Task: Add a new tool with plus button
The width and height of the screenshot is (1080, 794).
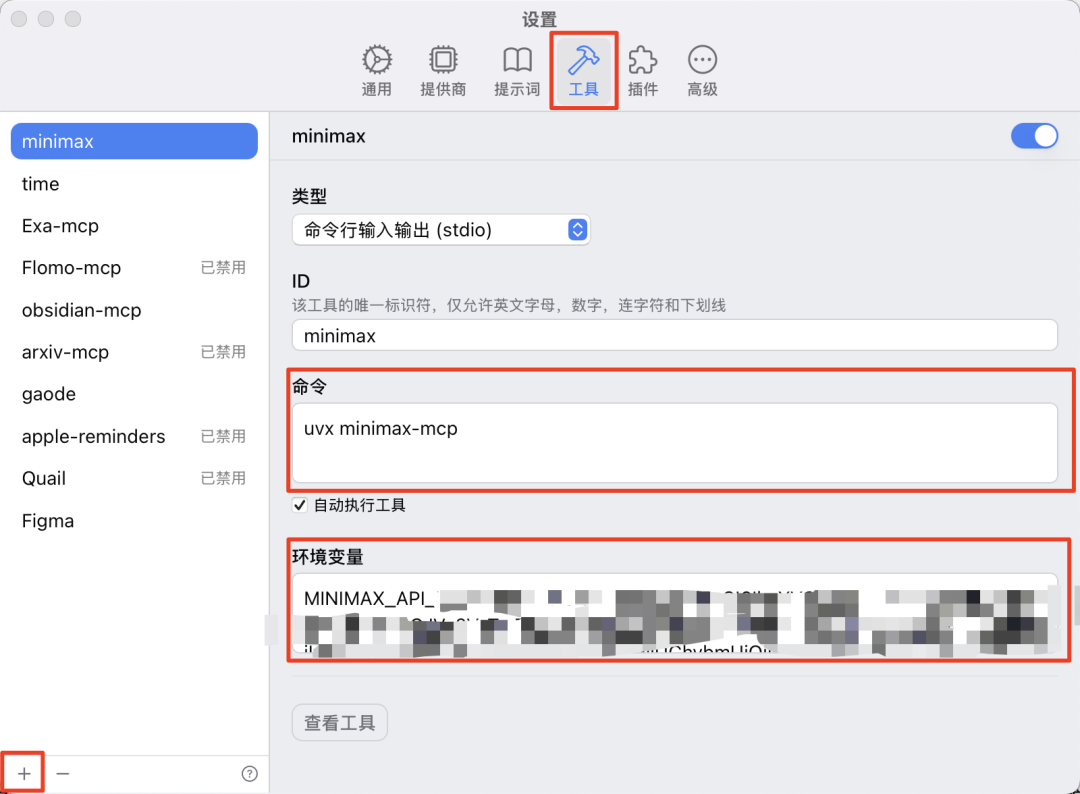Action: (24, 773)
